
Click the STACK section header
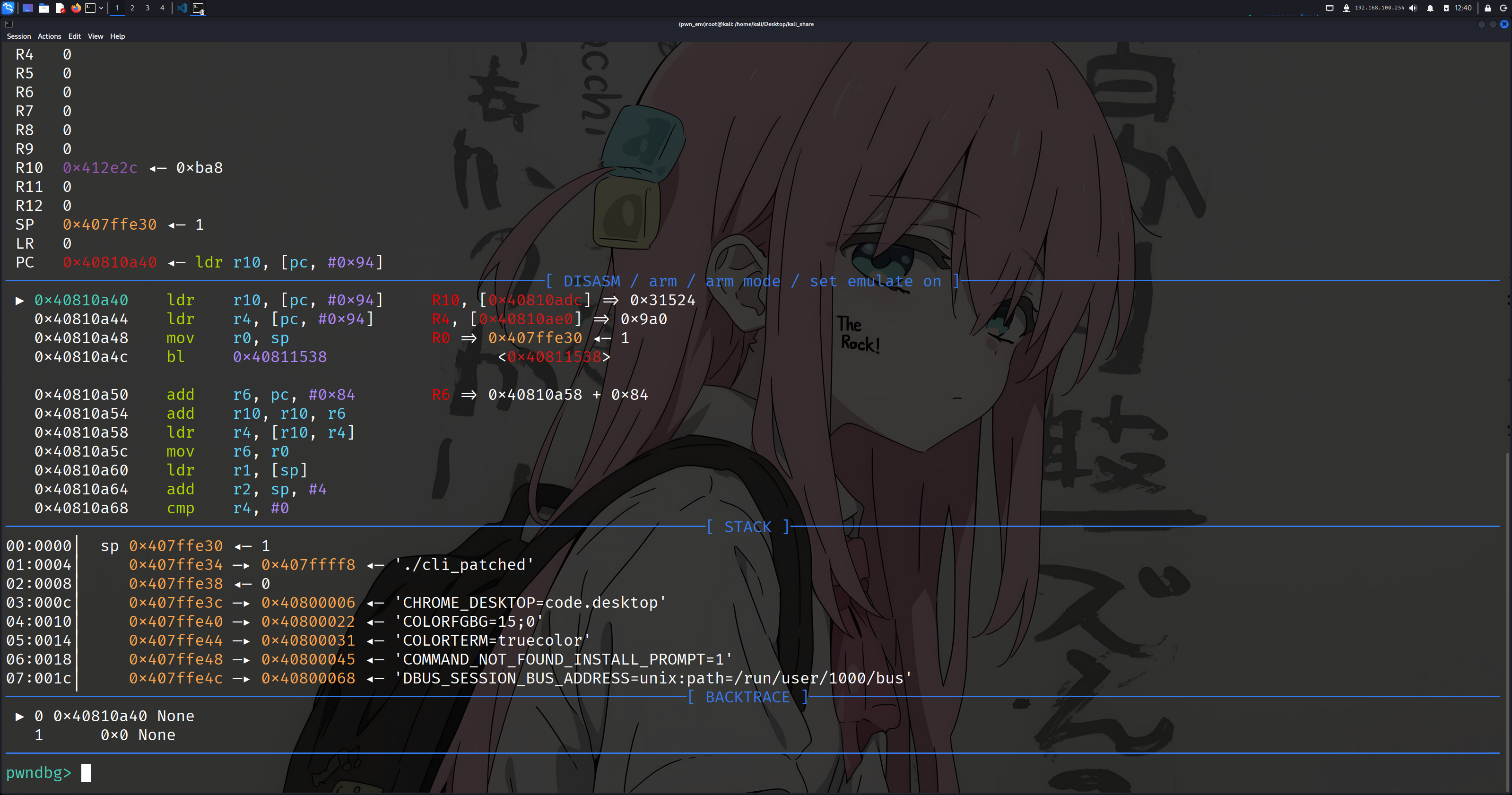click(x=748, y=527)
